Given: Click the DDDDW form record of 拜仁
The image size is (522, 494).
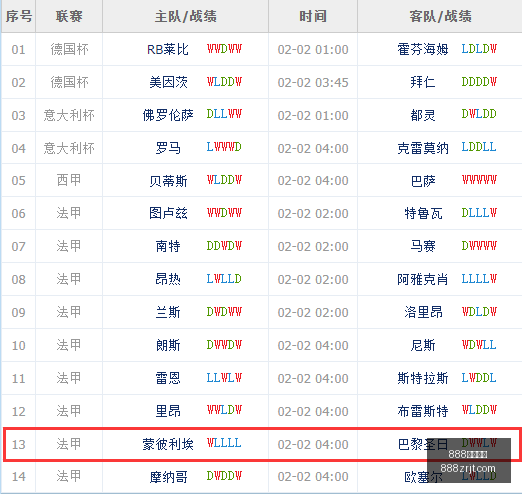Looking at the screenshot, I should tap(479, 82).
